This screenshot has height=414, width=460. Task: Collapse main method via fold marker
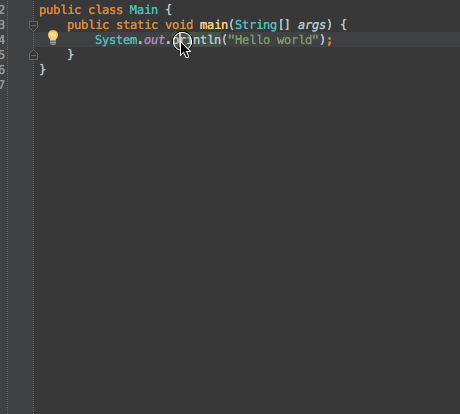(33, 26)
